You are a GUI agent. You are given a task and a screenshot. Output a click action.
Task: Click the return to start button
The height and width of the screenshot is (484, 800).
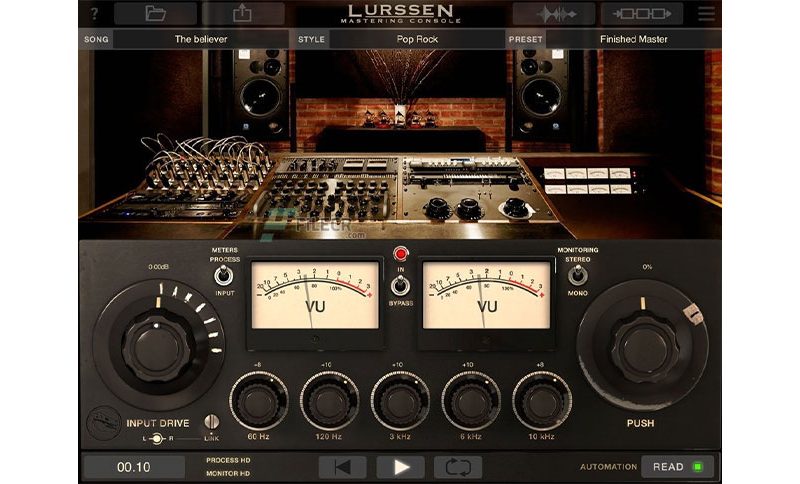point(342,467)
